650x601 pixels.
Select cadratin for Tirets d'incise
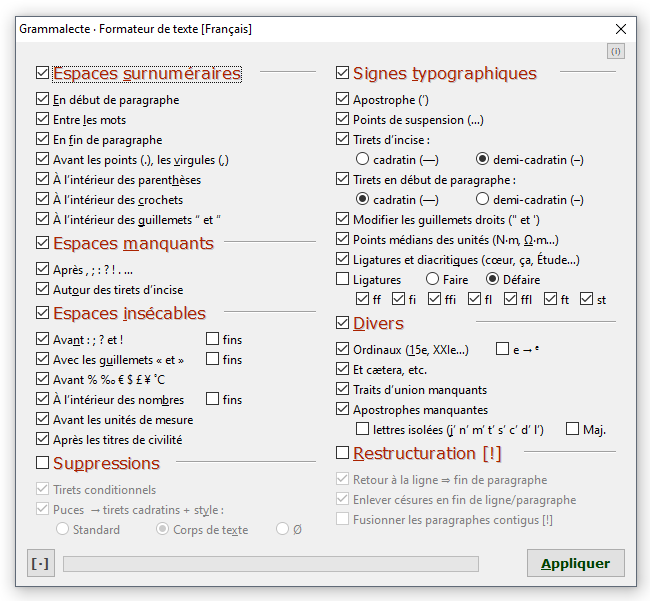(362, 159)
